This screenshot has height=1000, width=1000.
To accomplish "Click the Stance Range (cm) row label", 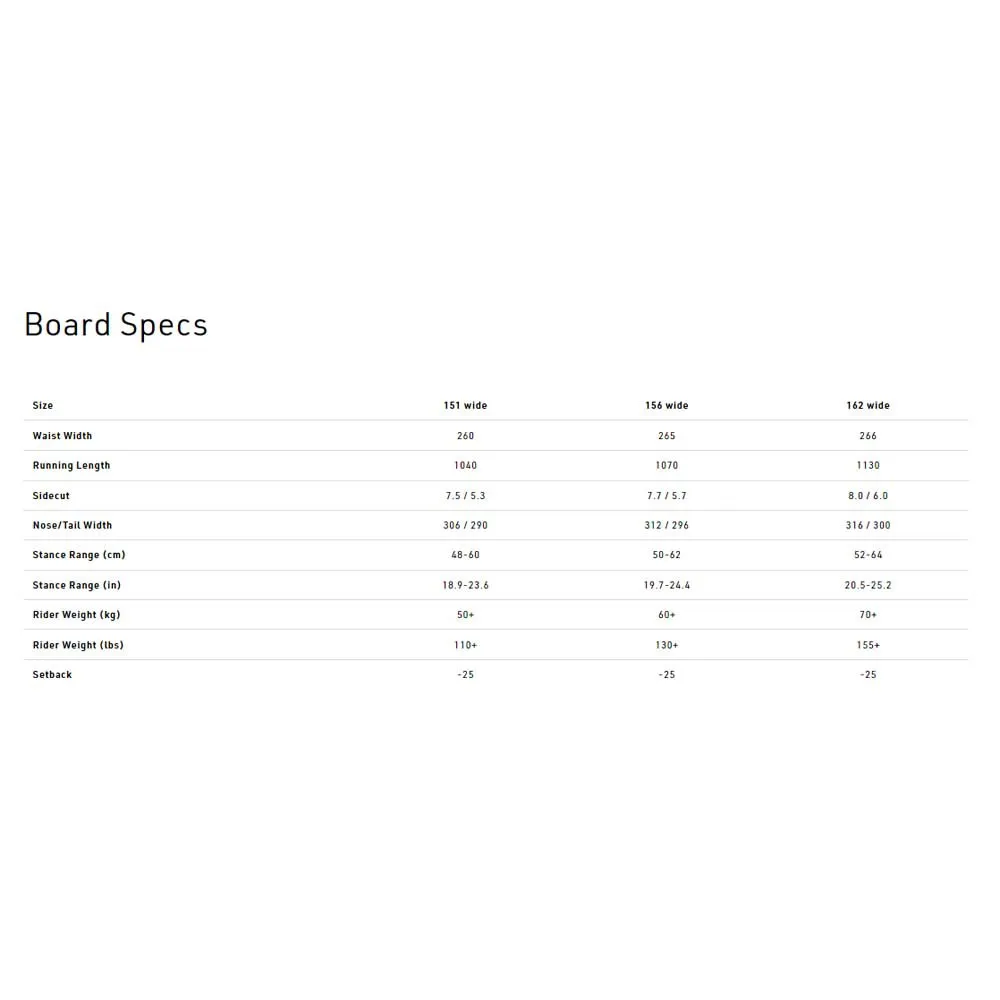I will [79, 555].
